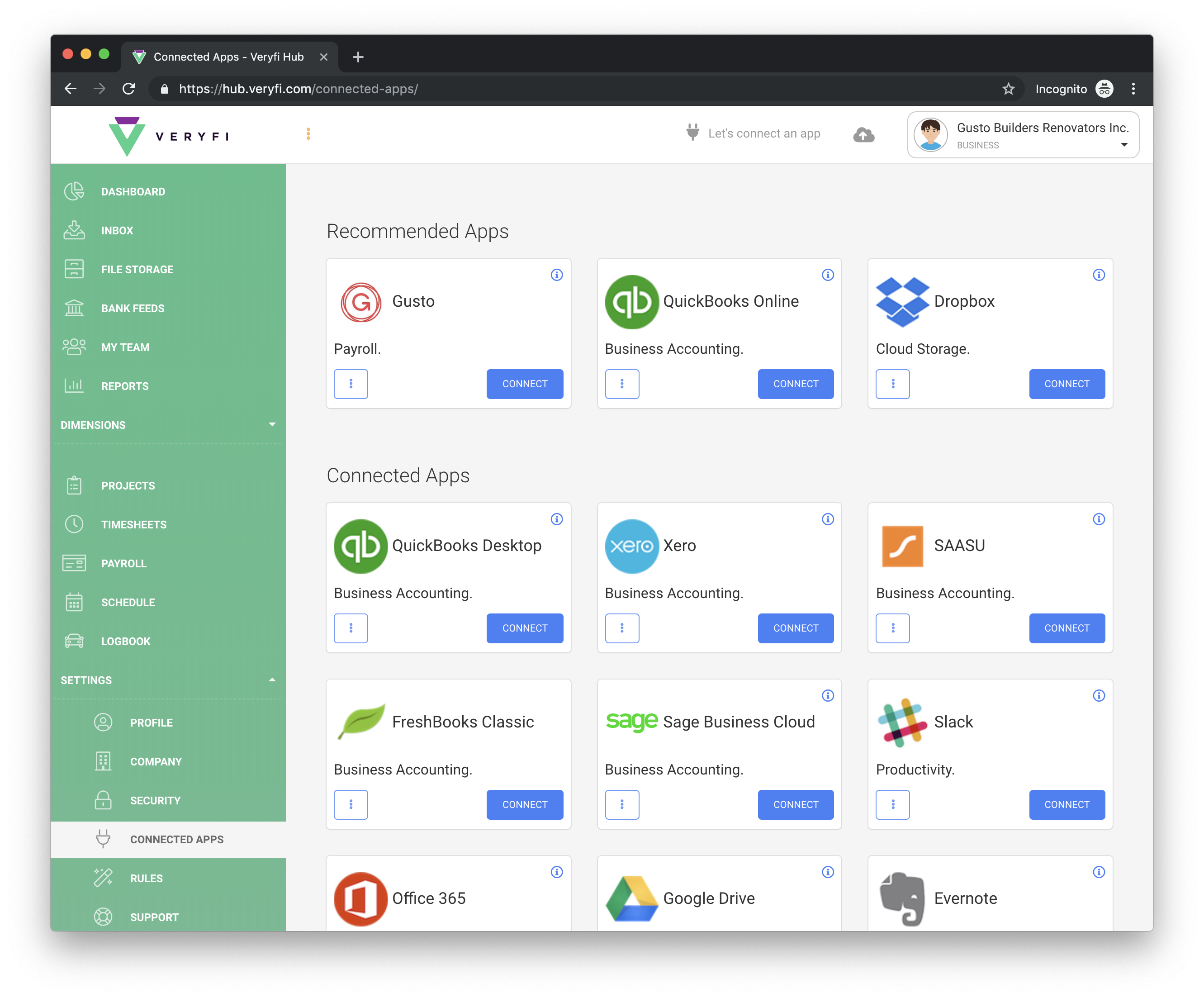This screenshot has height=998, width=1204.
Task: Click the Evernote elephant logo
Action: point(902,899)
